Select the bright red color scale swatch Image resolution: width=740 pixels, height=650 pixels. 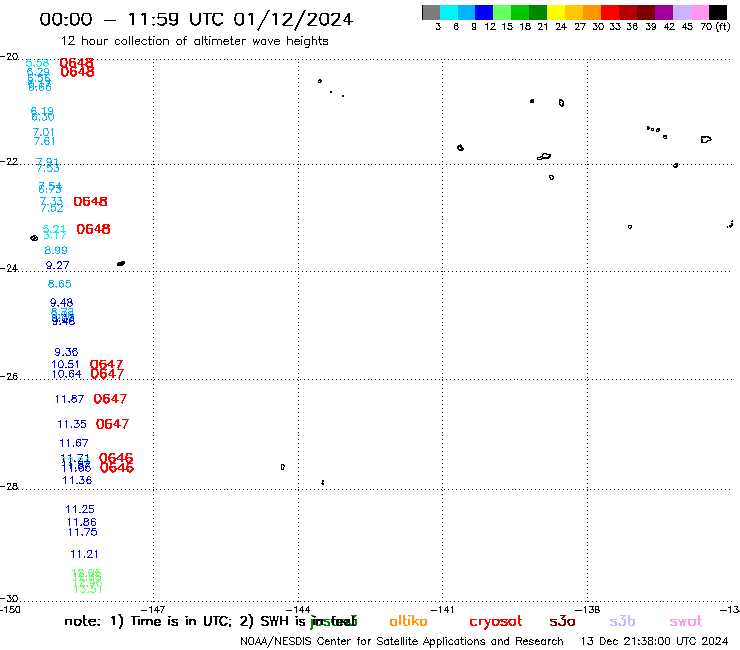[610, 12]
